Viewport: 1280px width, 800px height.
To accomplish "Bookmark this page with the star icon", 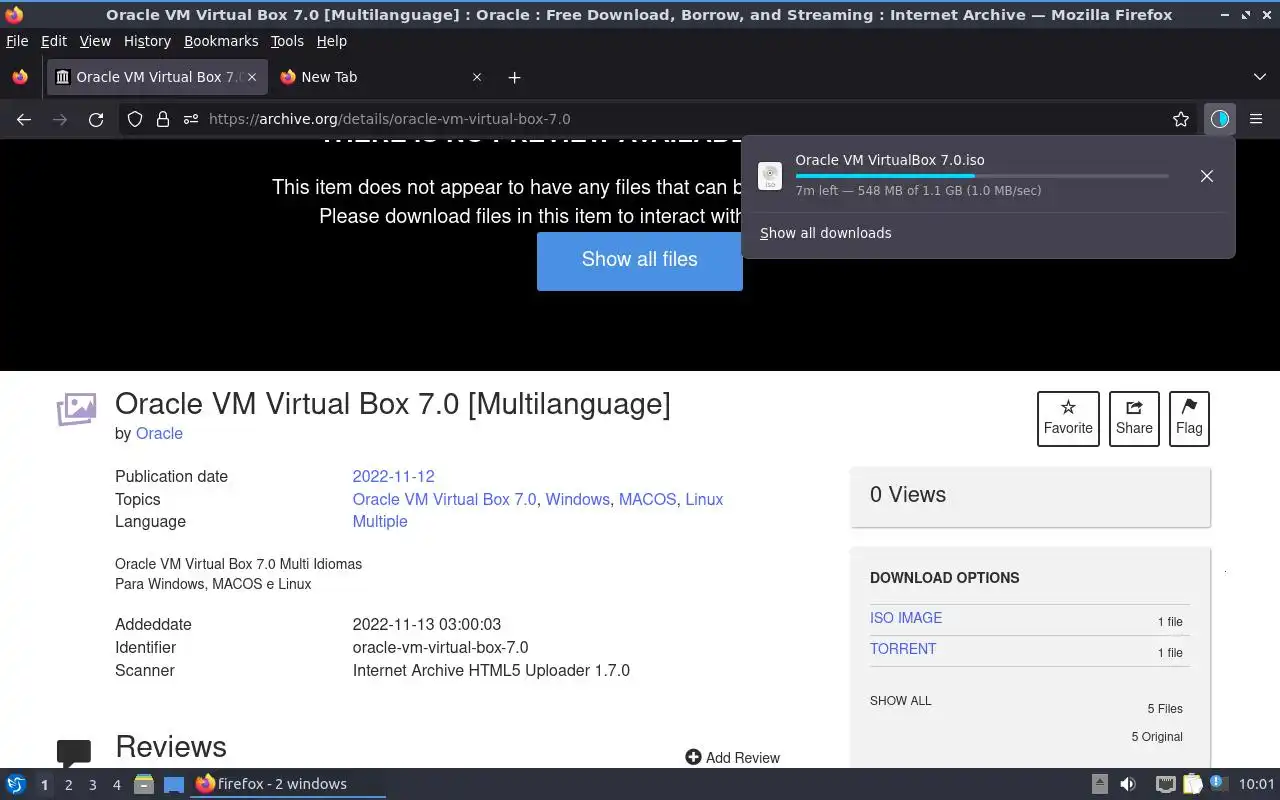I will (1181, 119).
